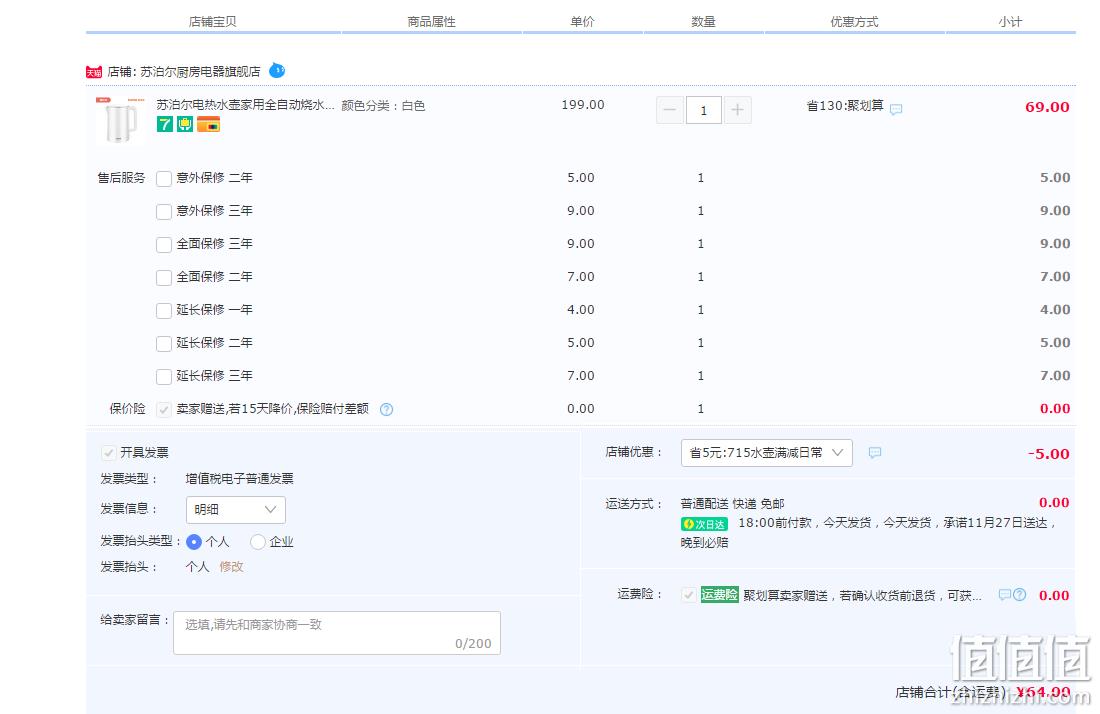Click the Tmall logo icon beside store name

pyautogui.click(x=94, y=72)
